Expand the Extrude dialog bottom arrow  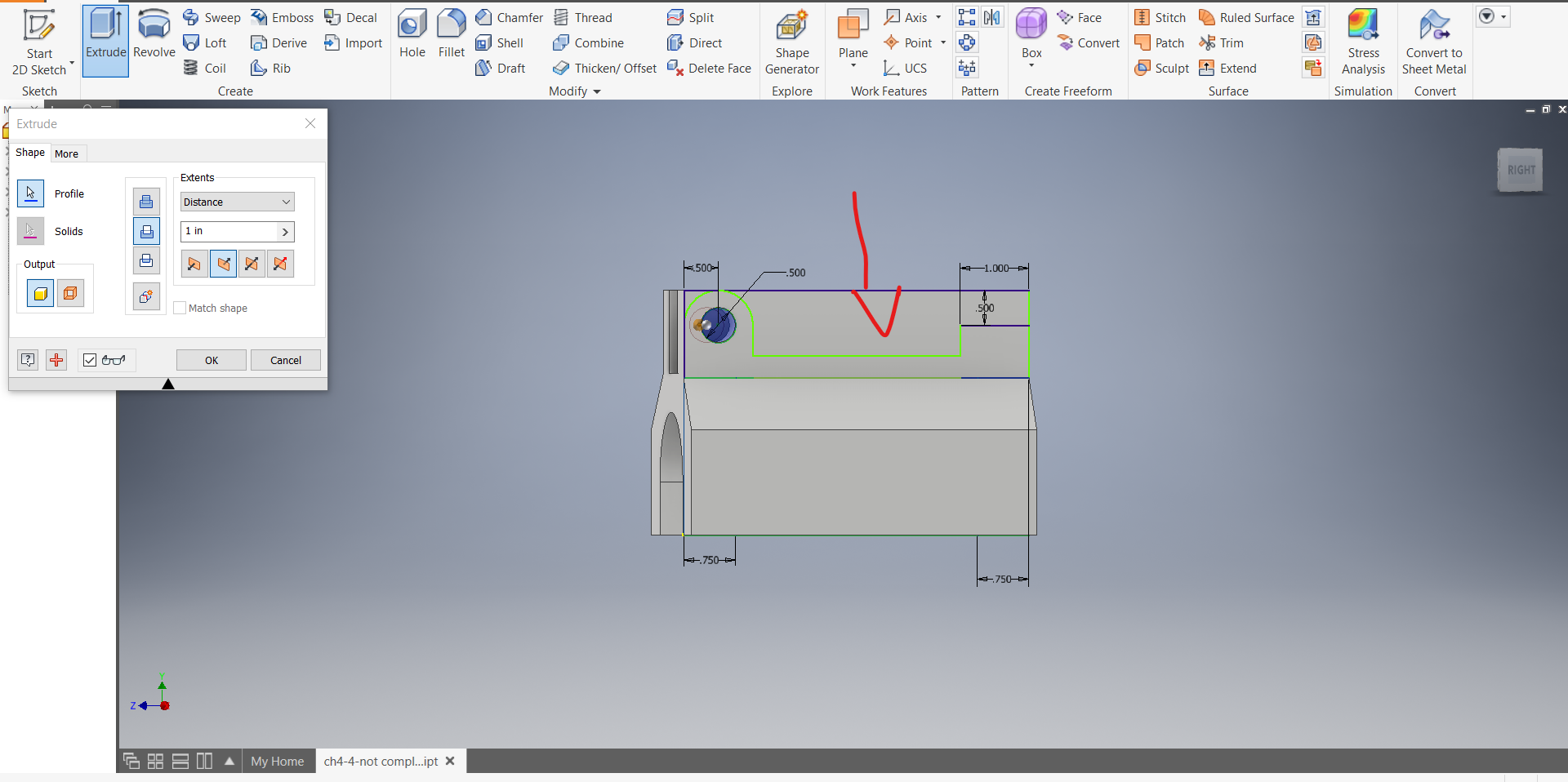click(x=168, y=384)
